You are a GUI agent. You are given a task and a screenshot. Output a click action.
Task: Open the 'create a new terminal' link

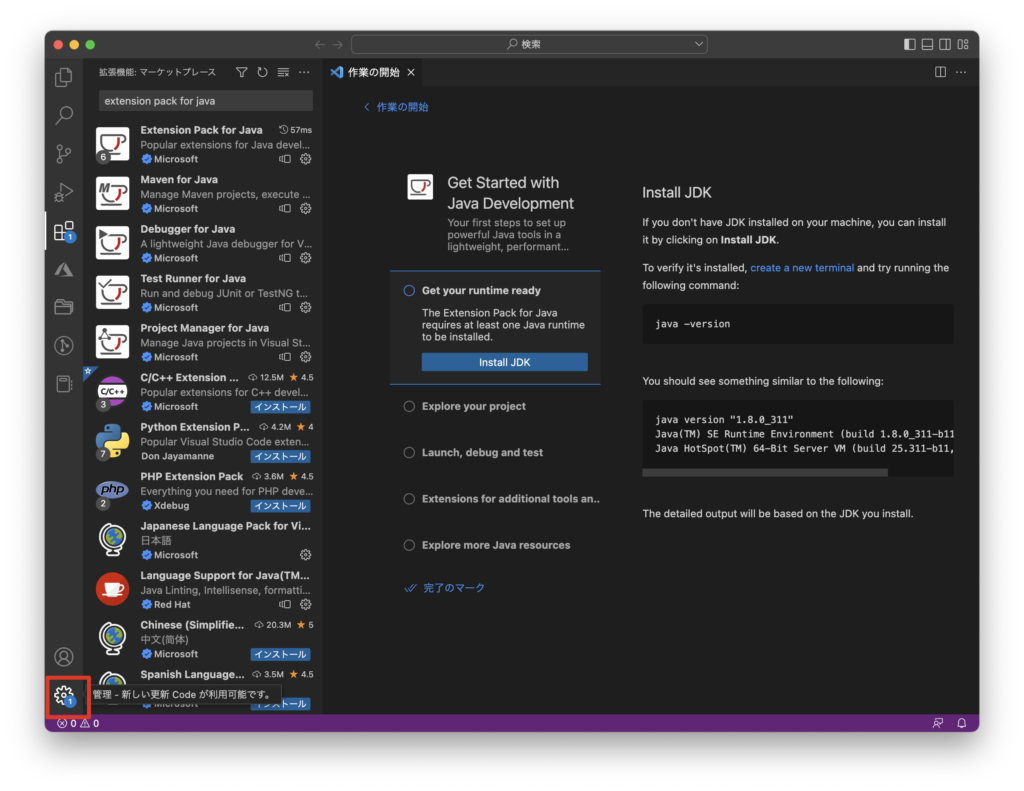802,268
